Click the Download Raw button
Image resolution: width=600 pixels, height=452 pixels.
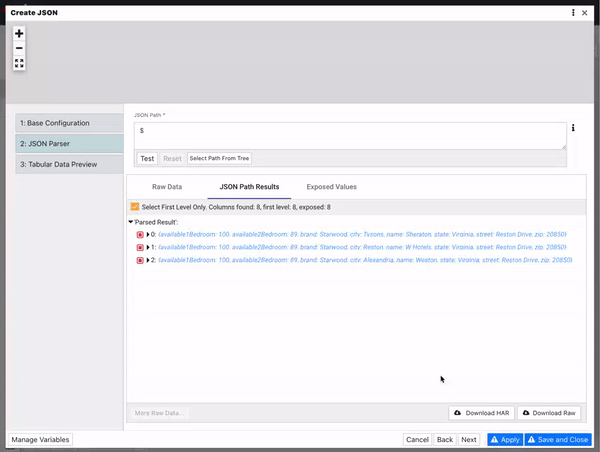click(549, 413)
